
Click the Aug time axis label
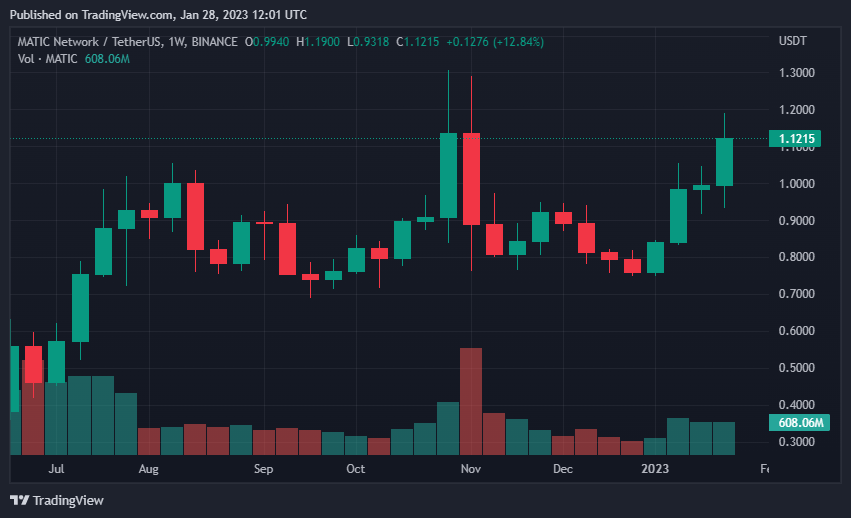[x=148, y=469]
